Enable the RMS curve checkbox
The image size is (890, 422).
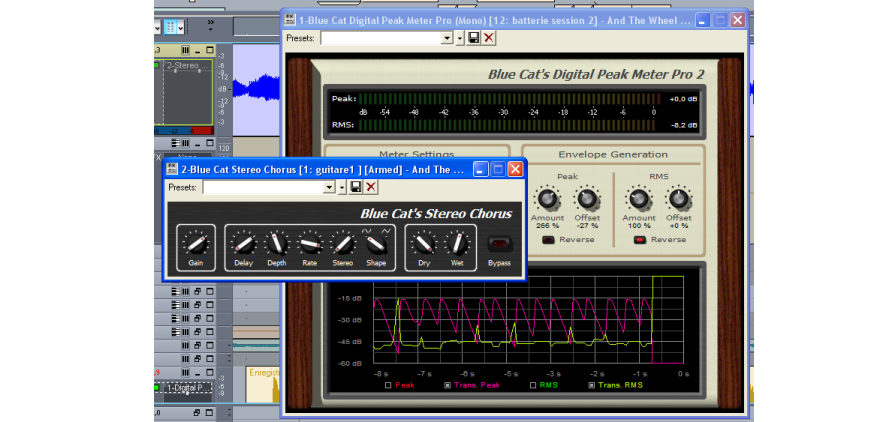pyautogui.click(x=533, y=385)
